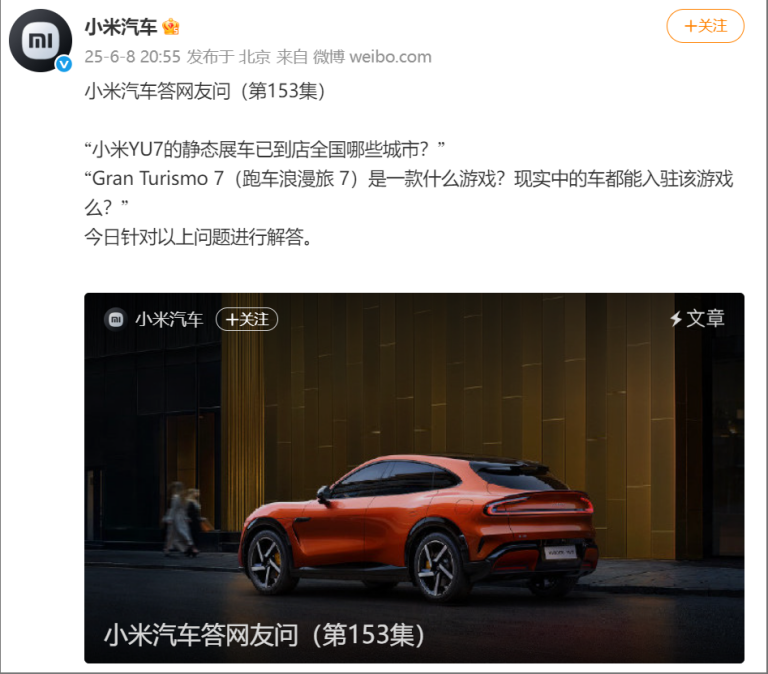Click the crown membership icon beside 小米汽车
Viewport: 768px width, 674px height.
pyautogui.click(x=170, y=26)
